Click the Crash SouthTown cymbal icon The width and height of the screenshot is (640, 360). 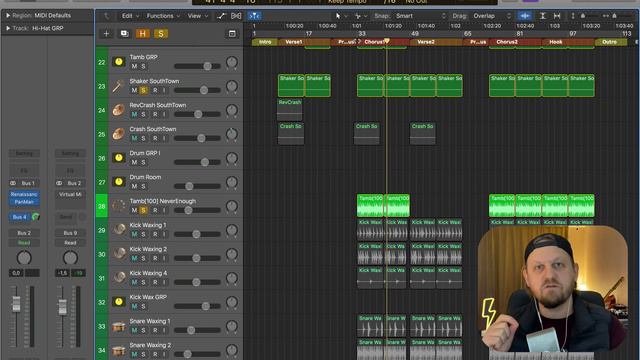click(x=119, y=134)
